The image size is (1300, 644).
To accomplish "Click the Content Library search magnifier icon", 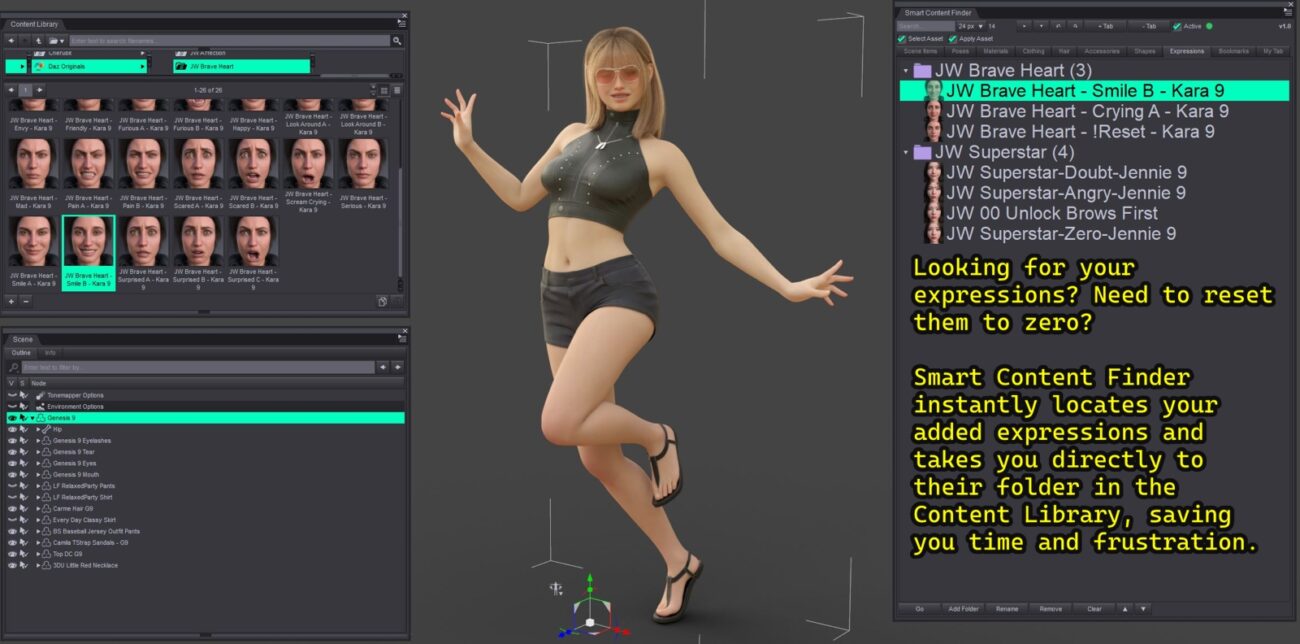I will point(397,41).
